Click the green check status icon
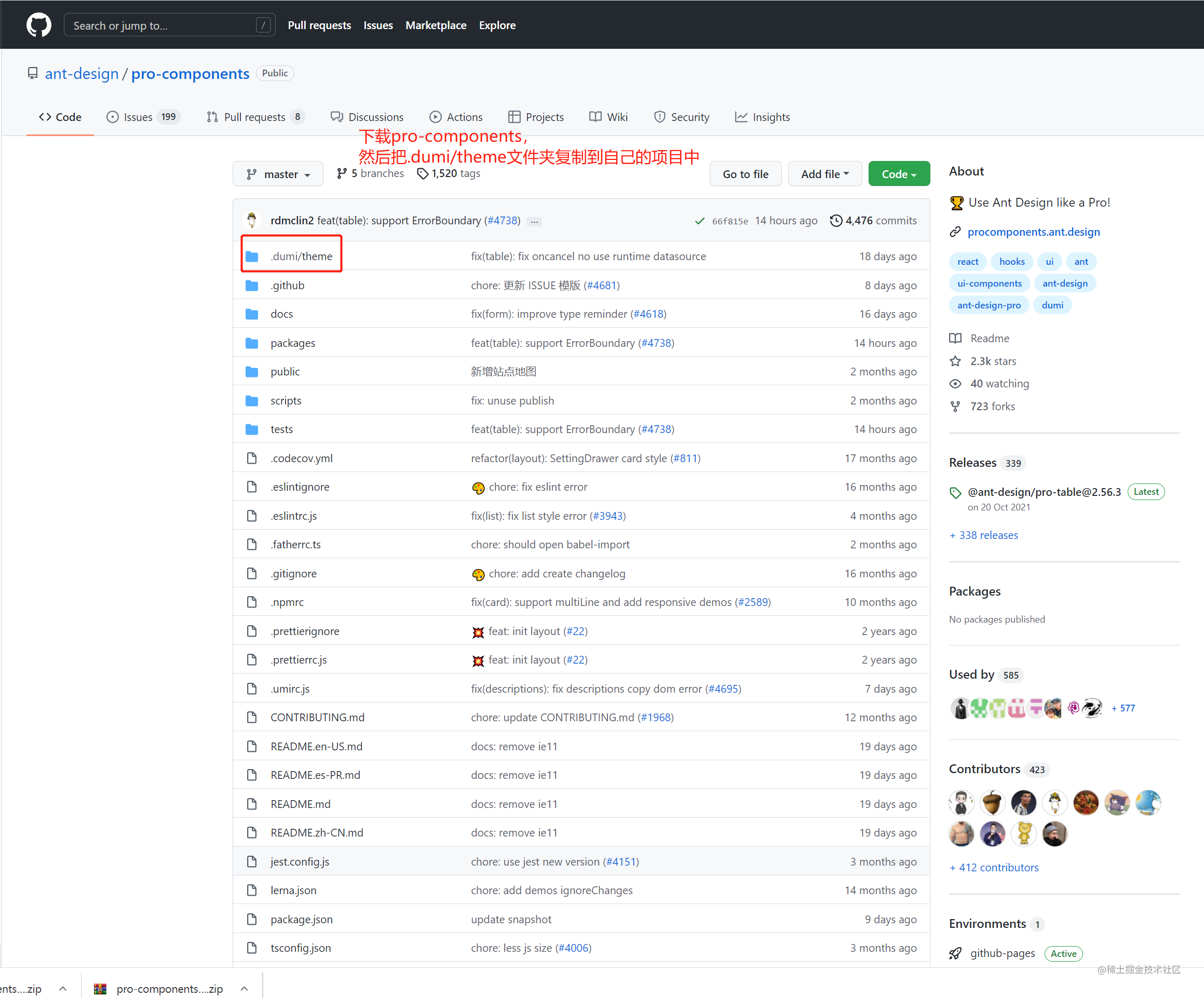This screenshot has width=1204, height=998. (x=699, y=221)
